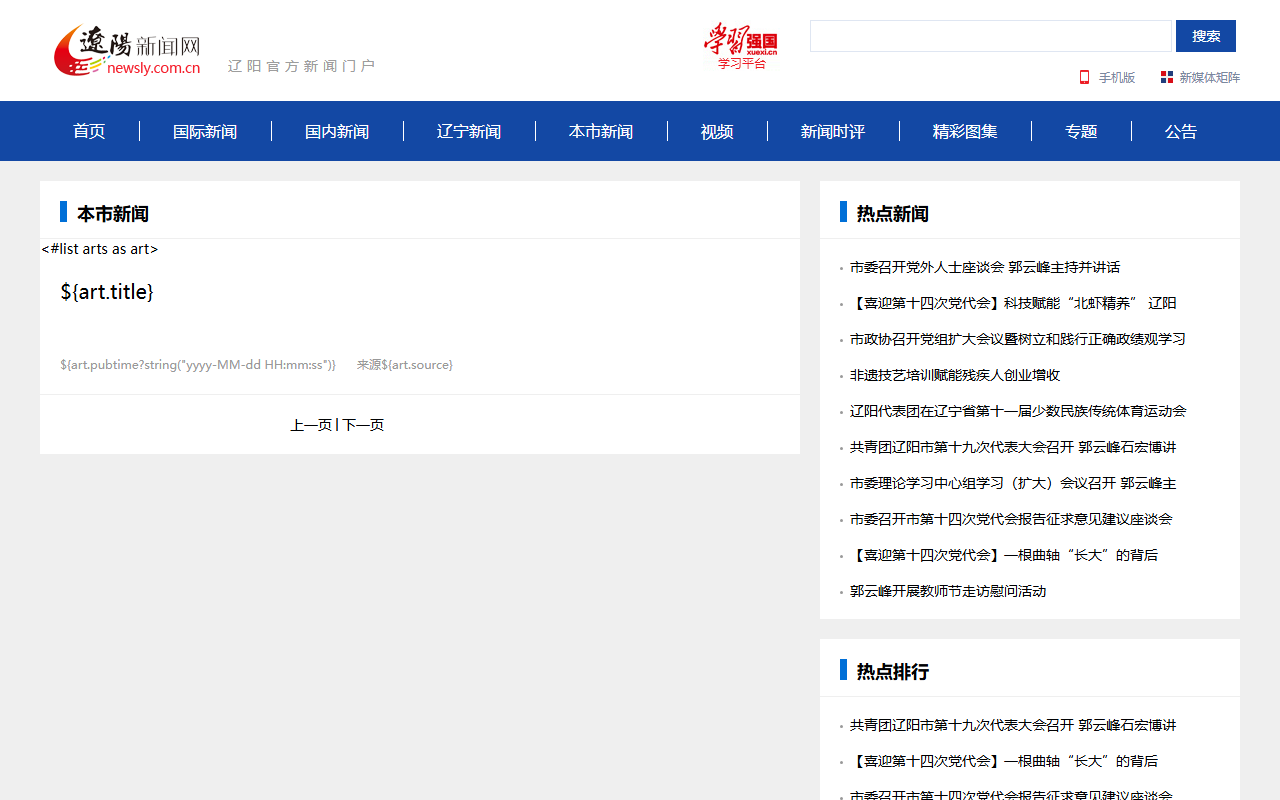Image resolution: width=1280 pixels, height=800 pixels.
Task: Click the 本市新闻 section heading
Action: point(113,214)
